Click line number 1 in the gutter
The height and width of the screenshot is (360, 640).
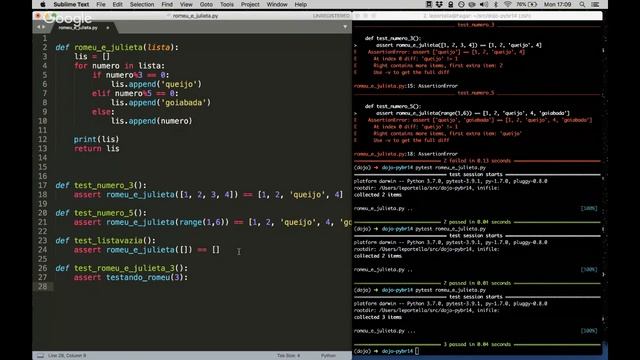[x=45, y=38]
